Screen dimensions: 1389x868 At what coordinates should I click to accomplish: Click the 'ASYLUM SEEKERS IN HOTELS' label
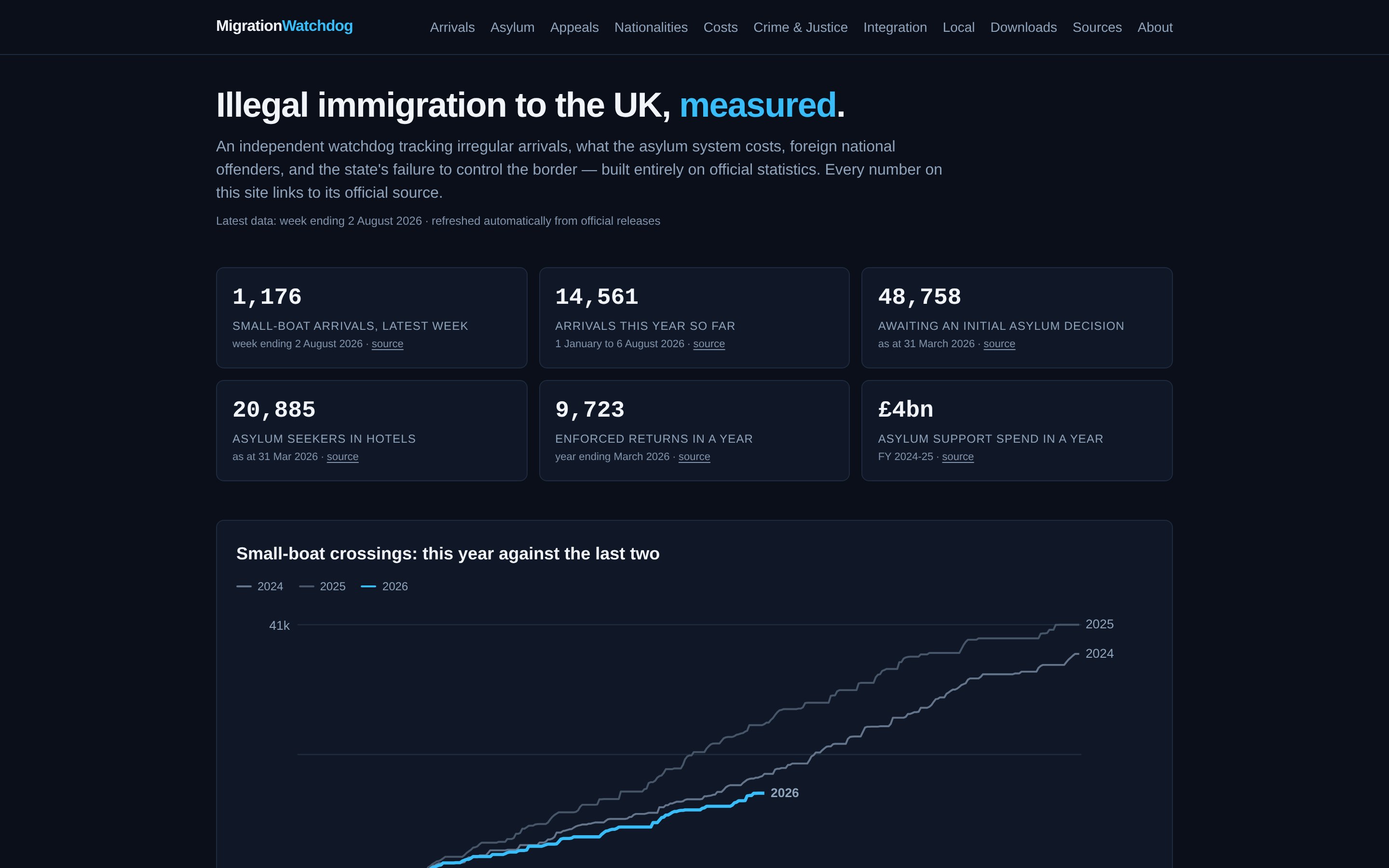pyautogui.click(x=324, y=439)
